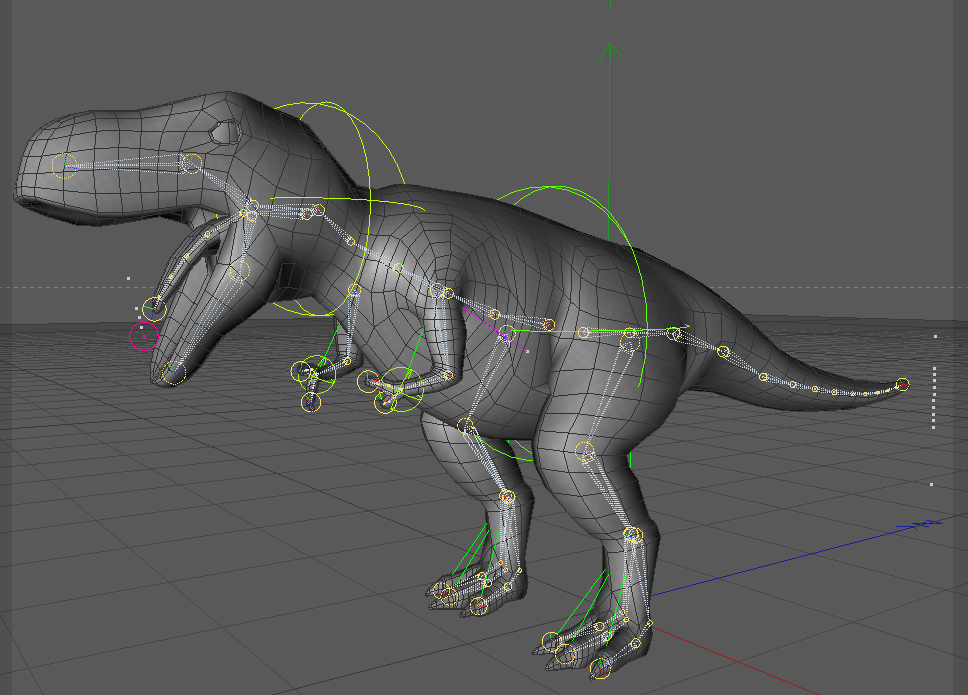This screenshot has height=695, width=968.
Task: Select the tail base joint circle
Action: coord(676,335)
